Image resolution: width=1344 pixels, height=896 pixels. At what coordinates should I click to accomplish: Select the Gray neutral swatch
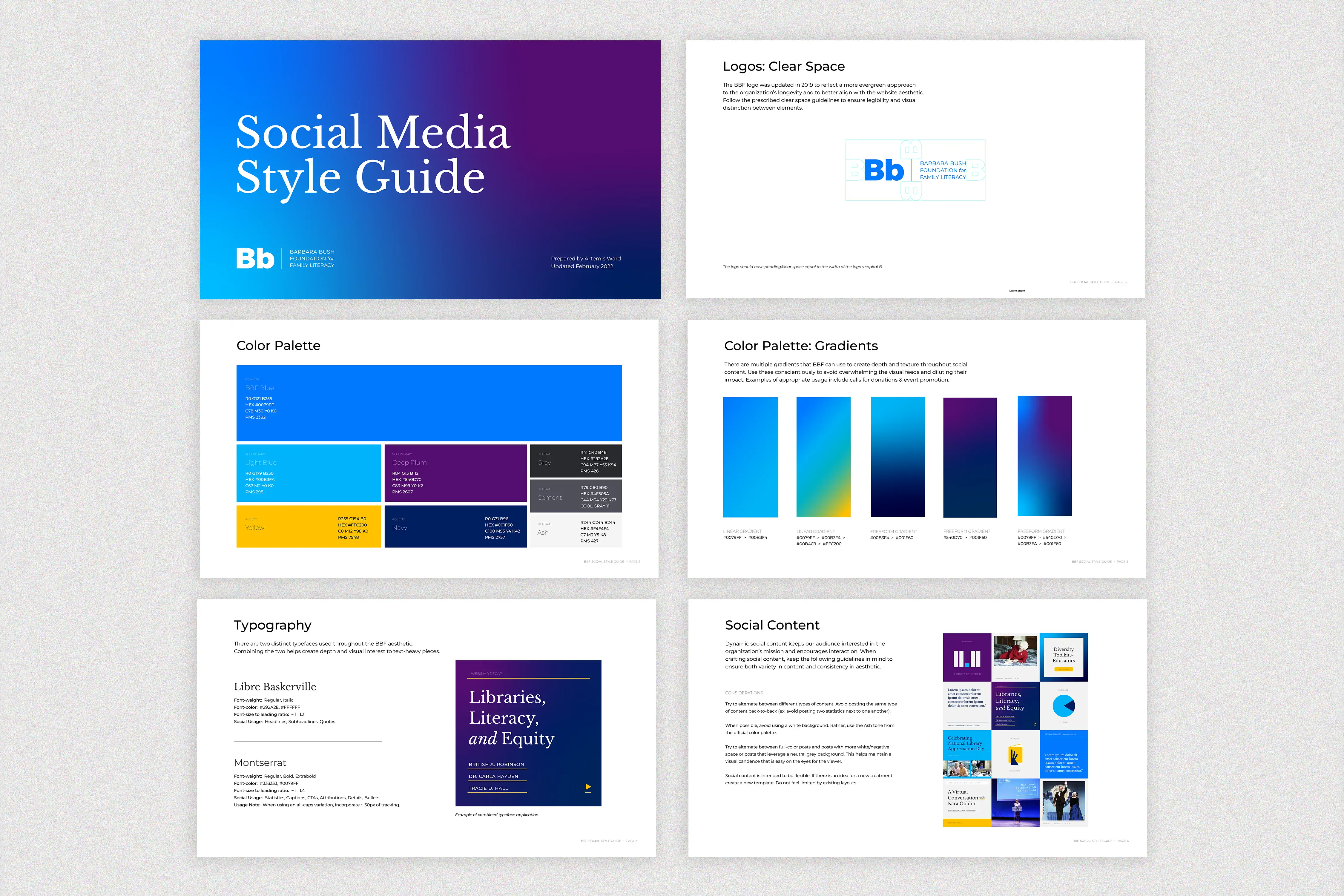[x=576, y=461]
